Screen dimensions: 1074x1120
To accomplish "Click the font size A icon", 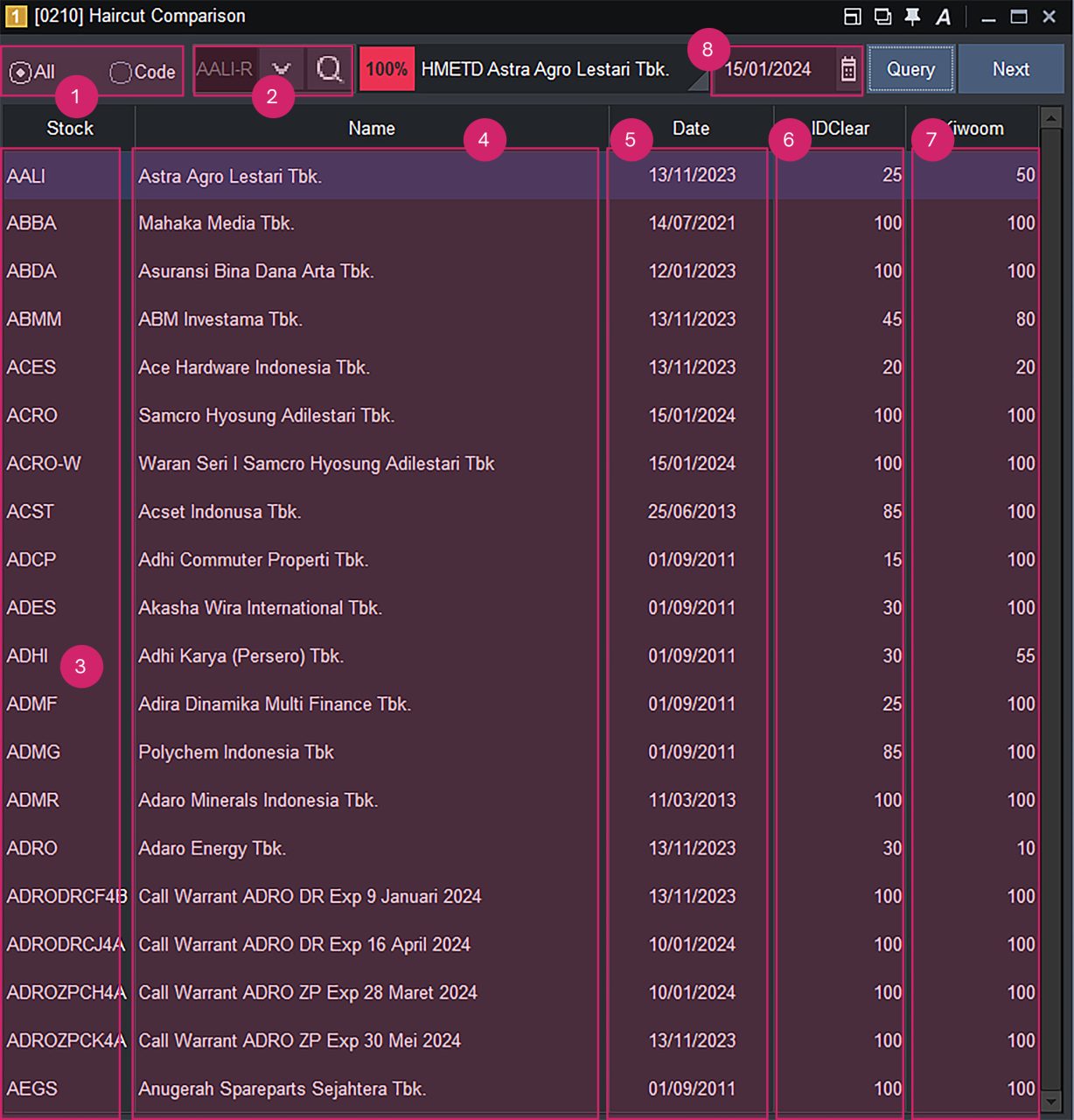I will pos(943,17).
